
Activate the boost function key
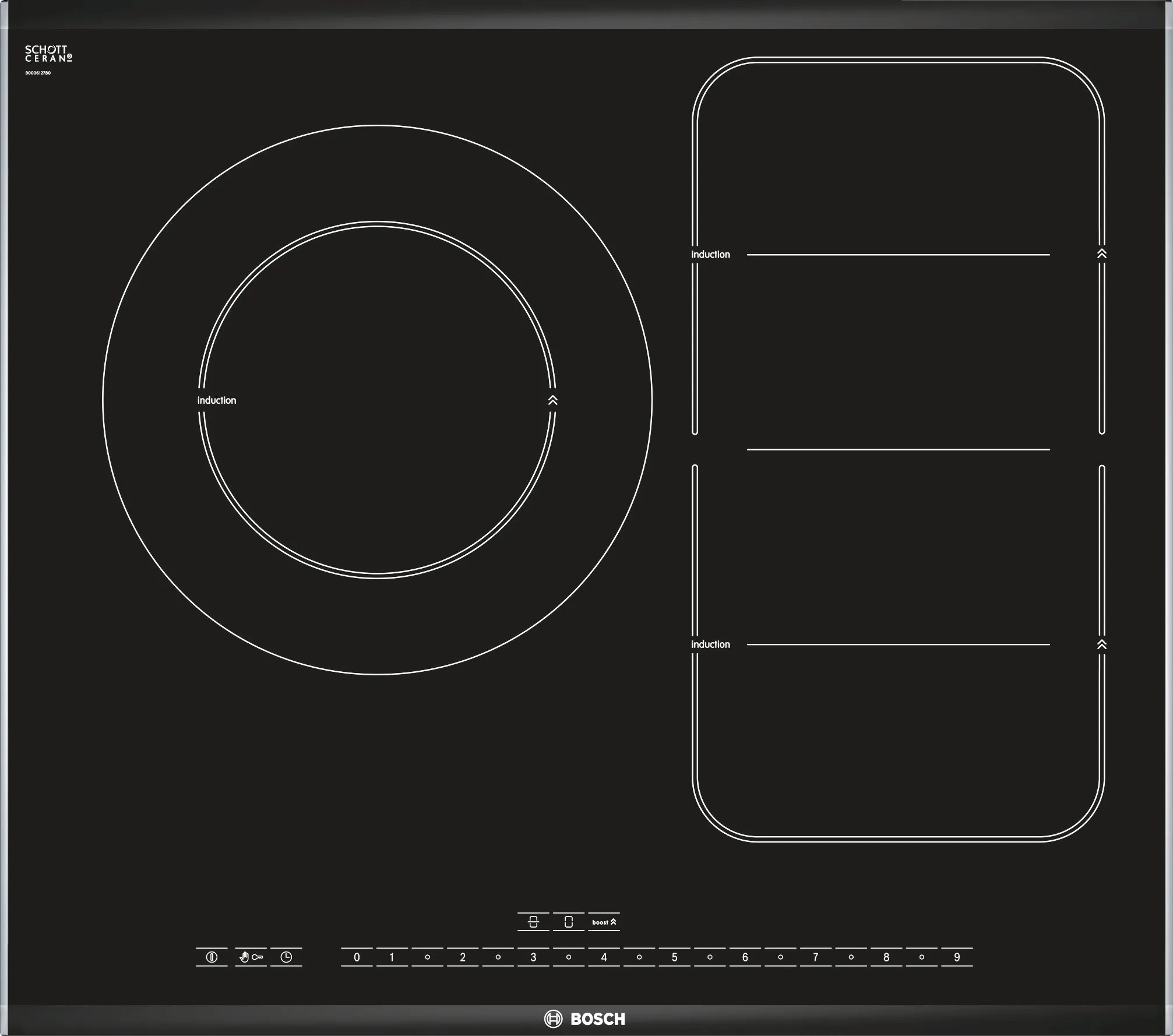(604, 922)
